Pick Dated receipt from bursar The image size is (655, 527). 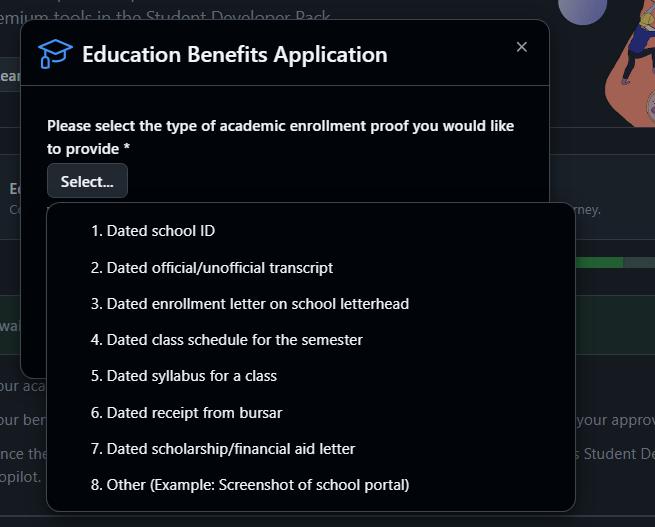click(311, 413)
